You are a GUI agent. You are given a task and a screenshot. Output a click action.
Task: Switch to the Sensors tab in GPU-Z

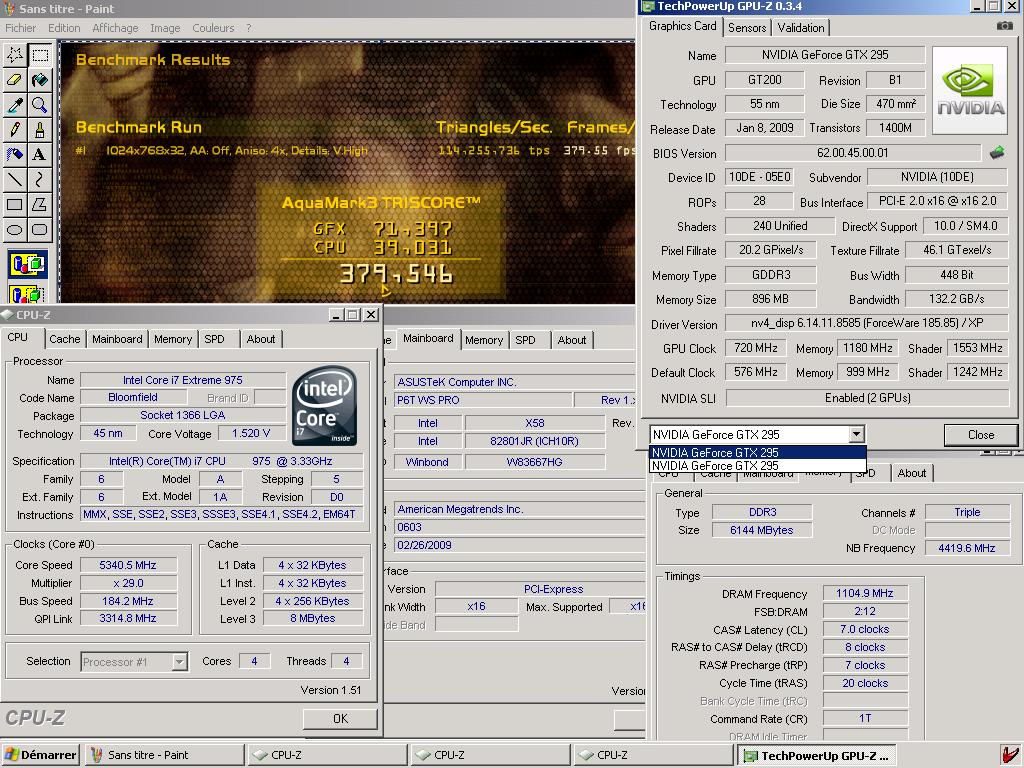[746, 27]
